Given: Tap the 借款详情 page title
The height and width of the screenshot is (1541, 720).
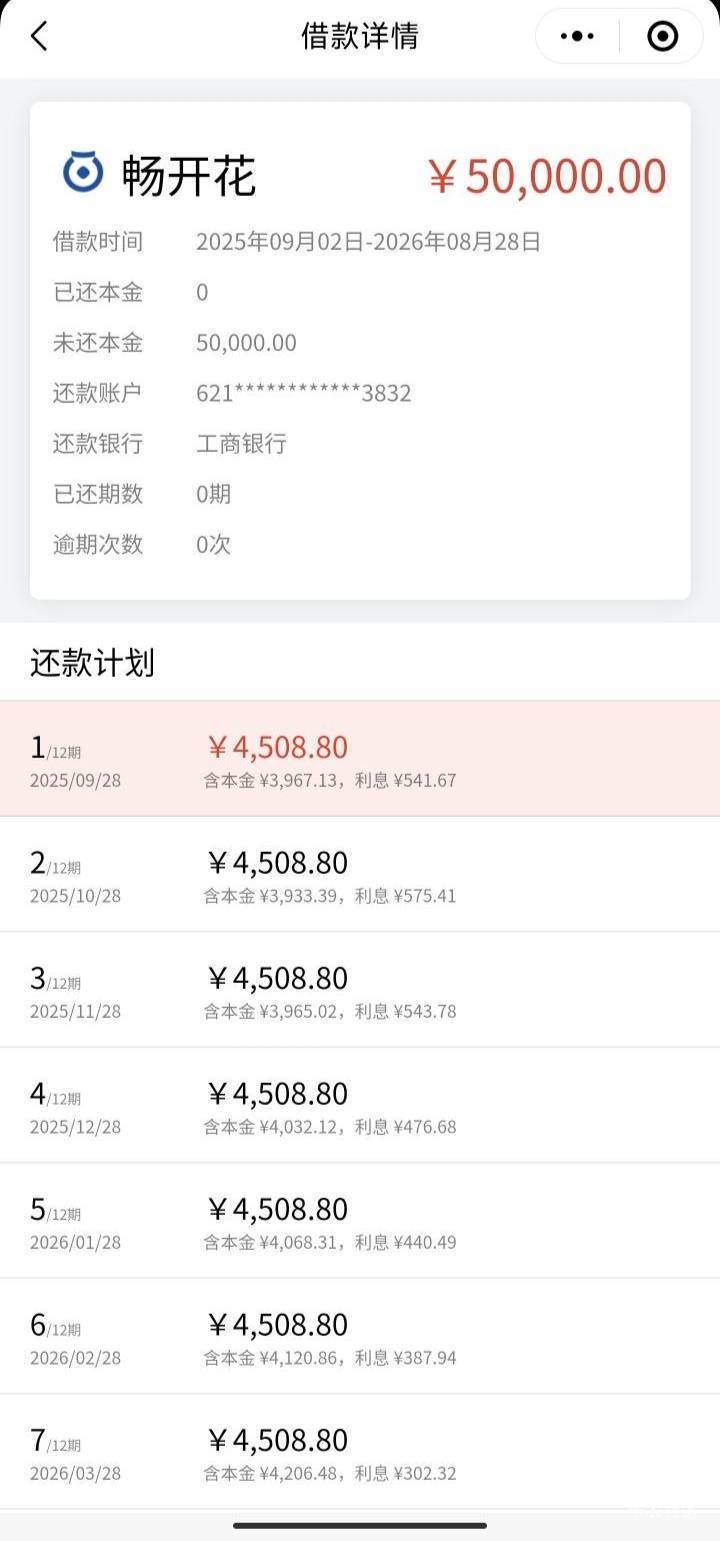Looking at the screenshot, I should (x=360, y=36).
